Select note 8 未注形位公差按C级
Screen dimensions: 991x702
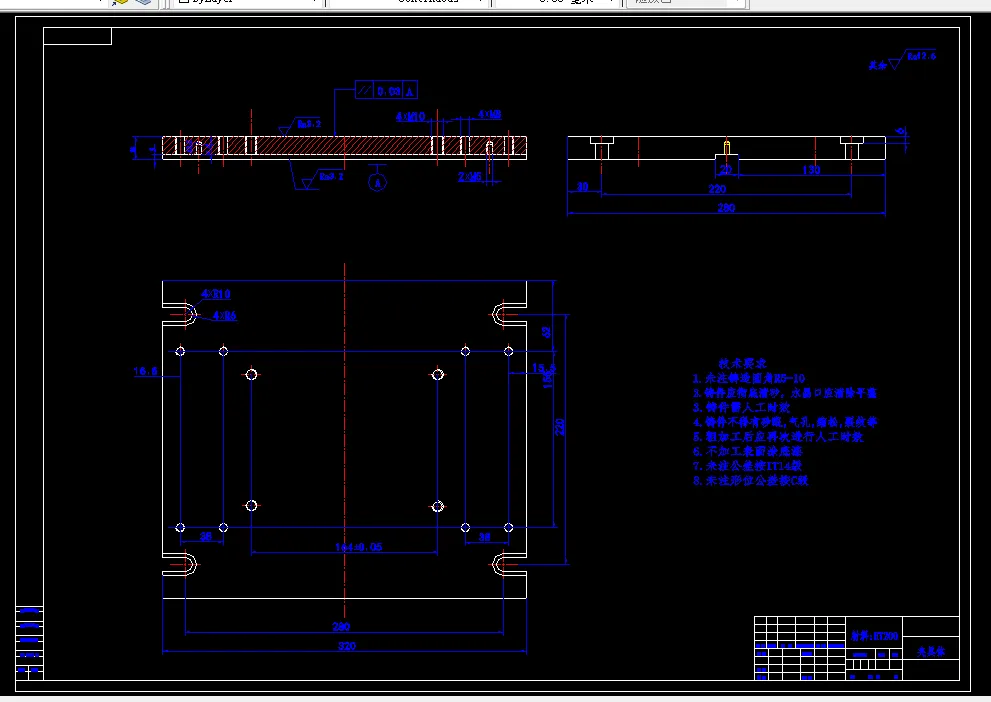750,480
